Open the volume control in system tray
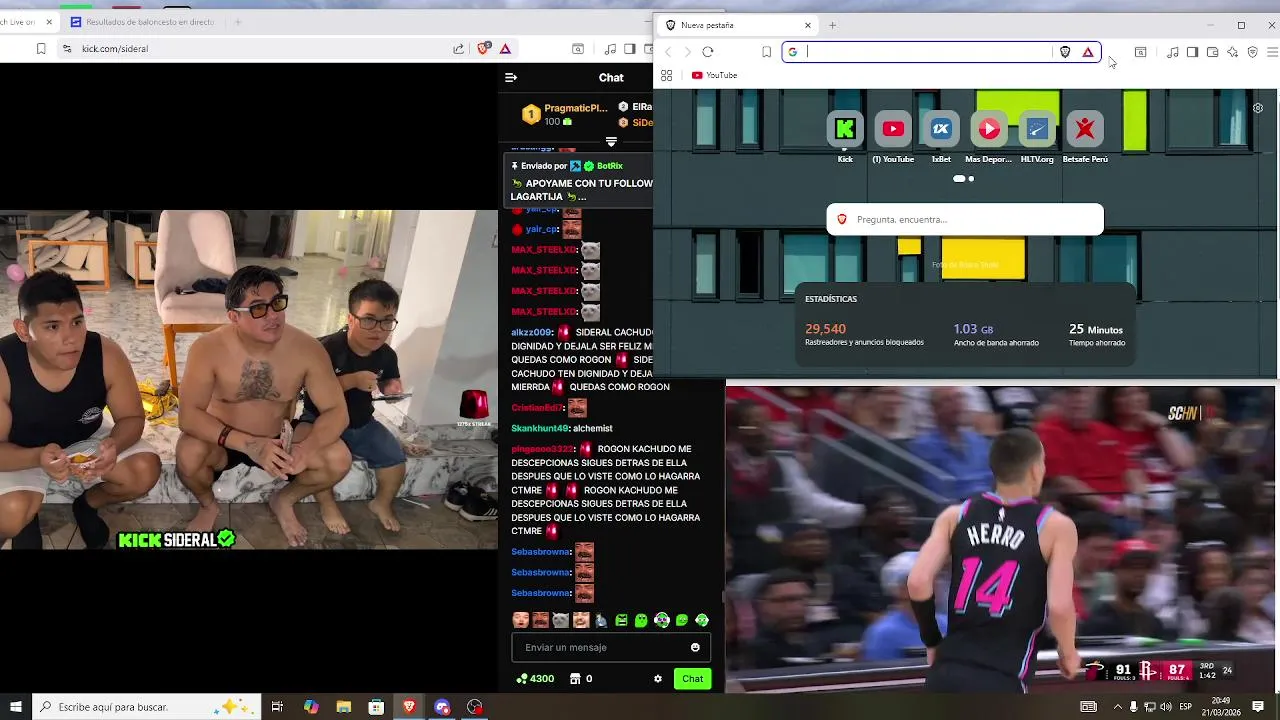Image resolution: width=1280 pixels, height=720 pixels. (1166, 707)
